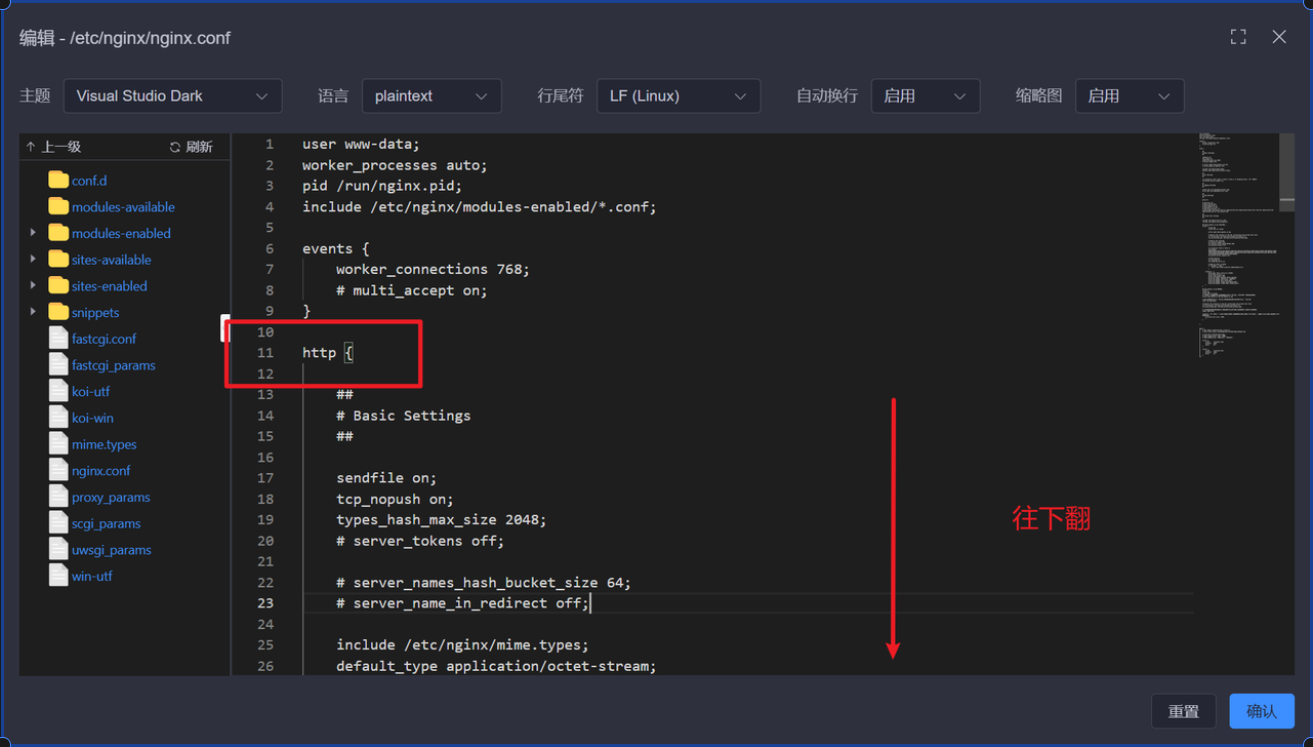Select the conf.d folder icon
Viewport: 1313px width, 747px height.
click(x=58, y=180)
